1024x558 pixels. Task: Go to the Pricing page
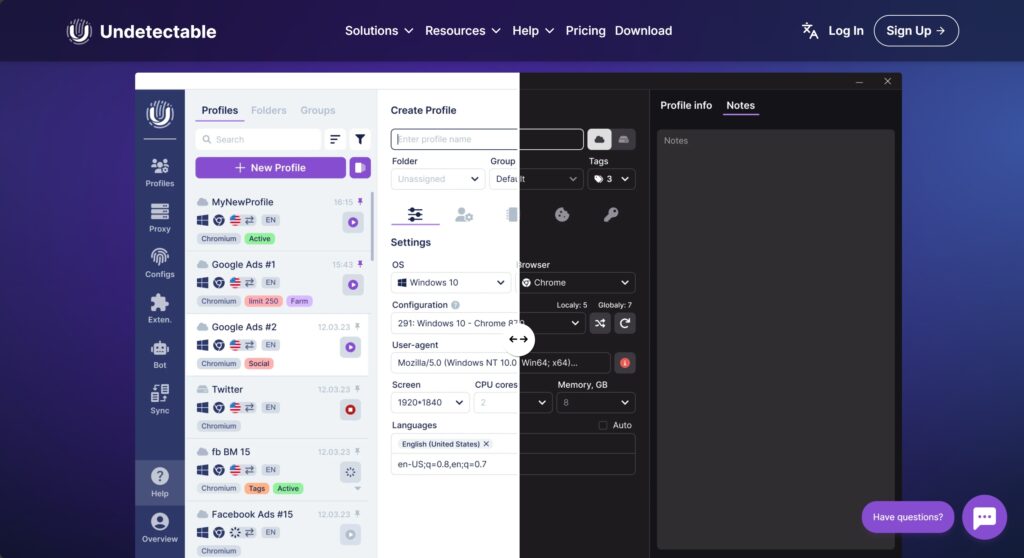(585, 31)
